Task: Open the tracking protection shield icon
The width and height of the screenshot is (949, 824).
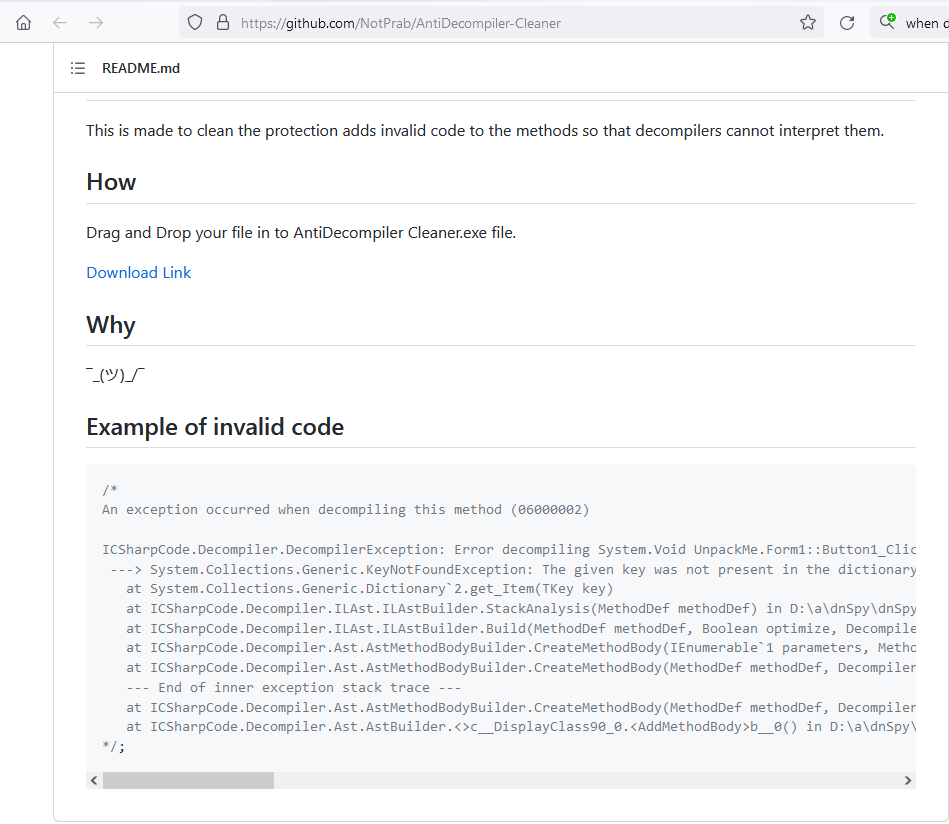Action: [x=195, y=23]
